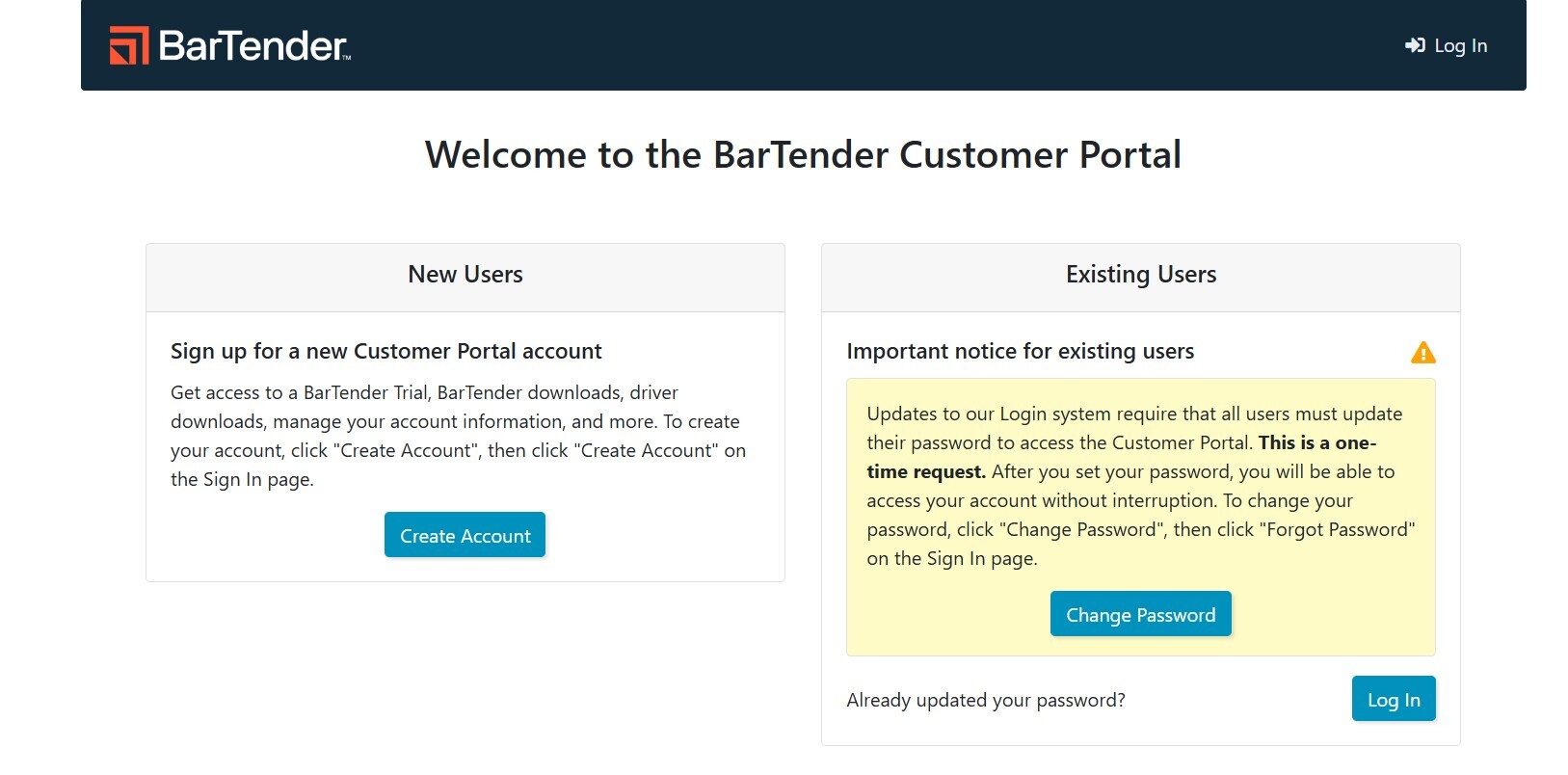Click the "Change Password" button
Image resolution: width=1568 pixels, height=775 pixels.
click(1140, 614)
